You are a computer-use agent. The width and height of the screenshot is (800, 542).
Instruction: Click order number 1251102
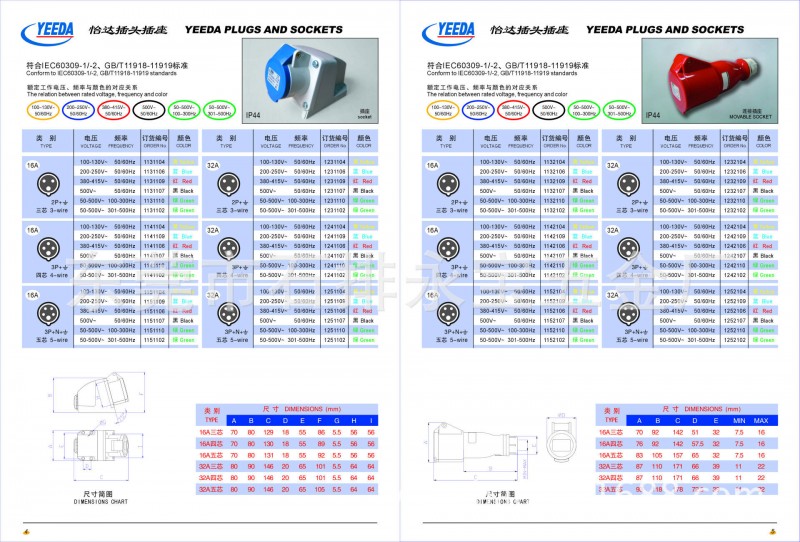click(335, 340)
